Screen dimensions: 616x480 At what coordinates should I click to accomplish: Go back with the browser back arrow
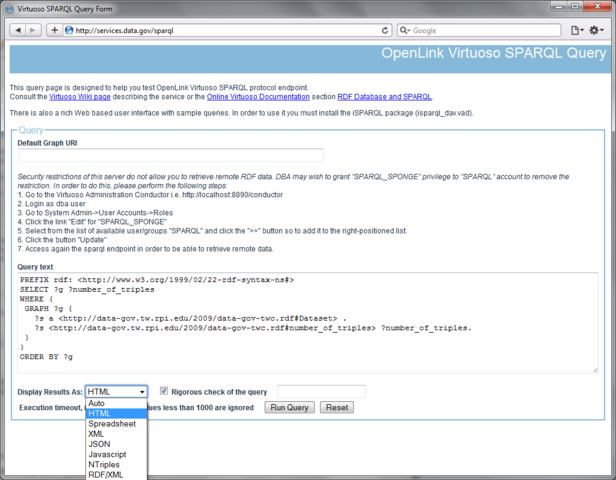pos(18,30)
